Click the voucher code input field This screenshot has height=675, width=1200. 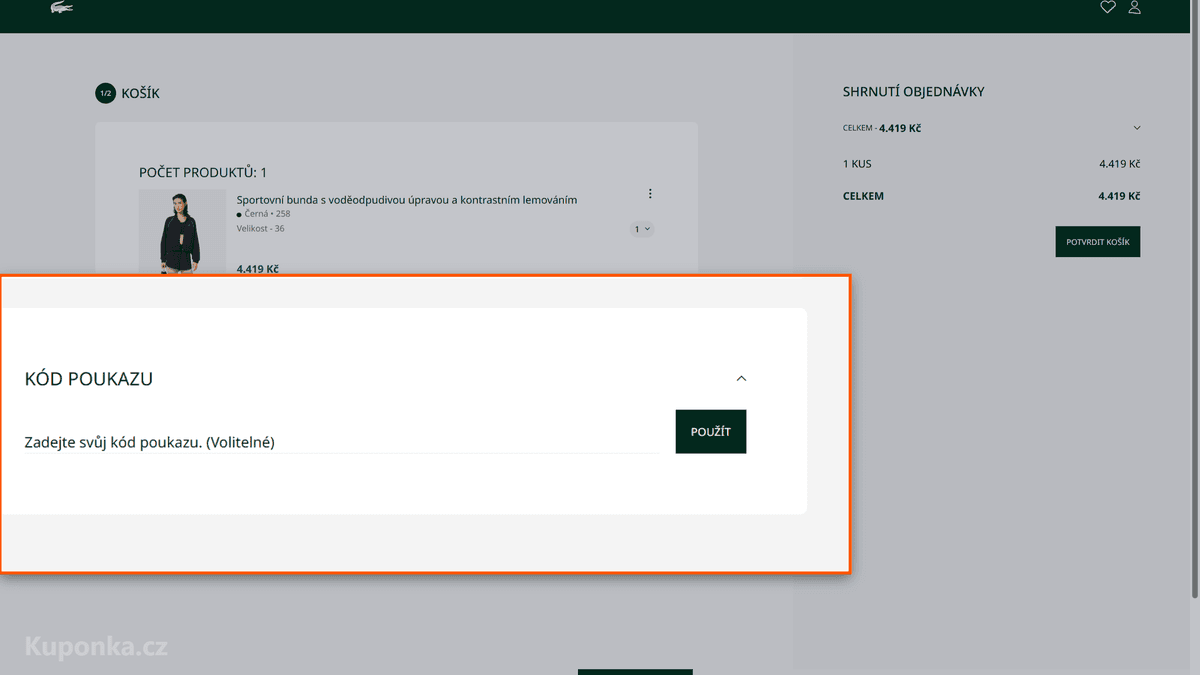(342, 441)
